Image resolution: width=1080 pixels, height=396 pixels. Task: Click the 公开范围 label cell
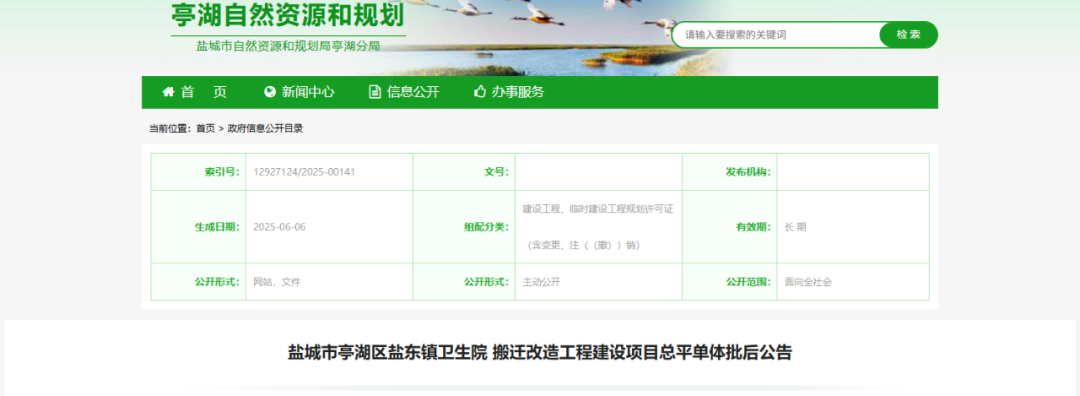coord(730,282)
